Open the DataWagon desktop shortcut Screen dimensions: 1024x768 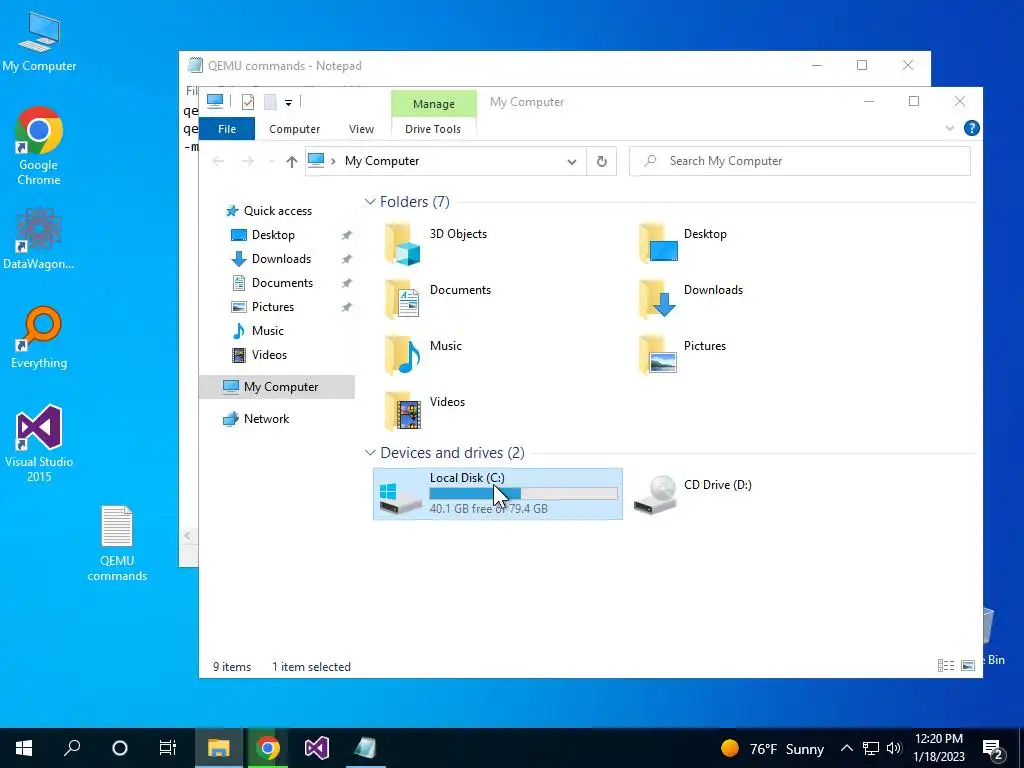(39, 238)
